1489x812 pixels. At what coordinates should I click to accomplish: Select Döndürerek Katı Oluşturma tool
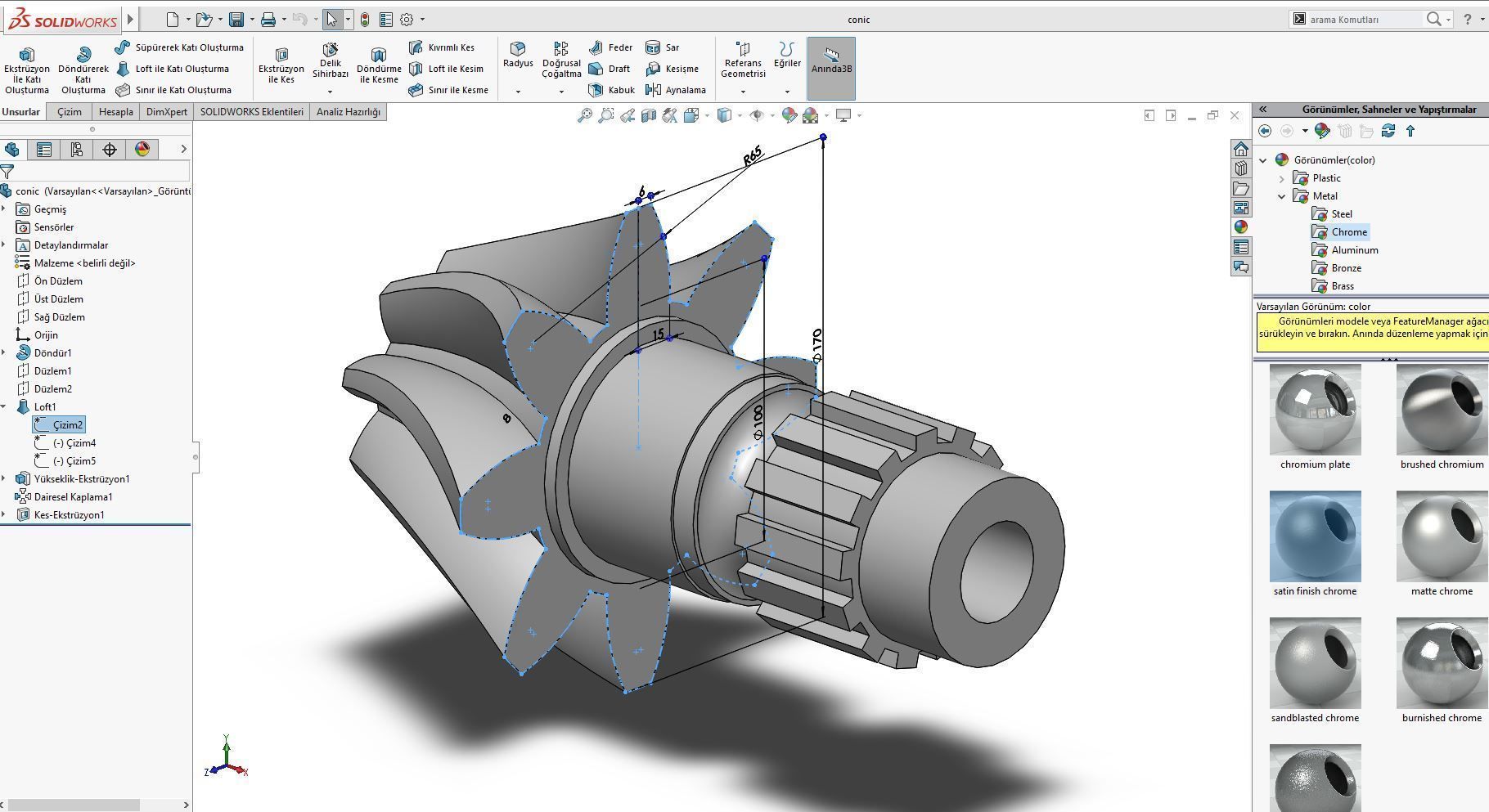83,70
